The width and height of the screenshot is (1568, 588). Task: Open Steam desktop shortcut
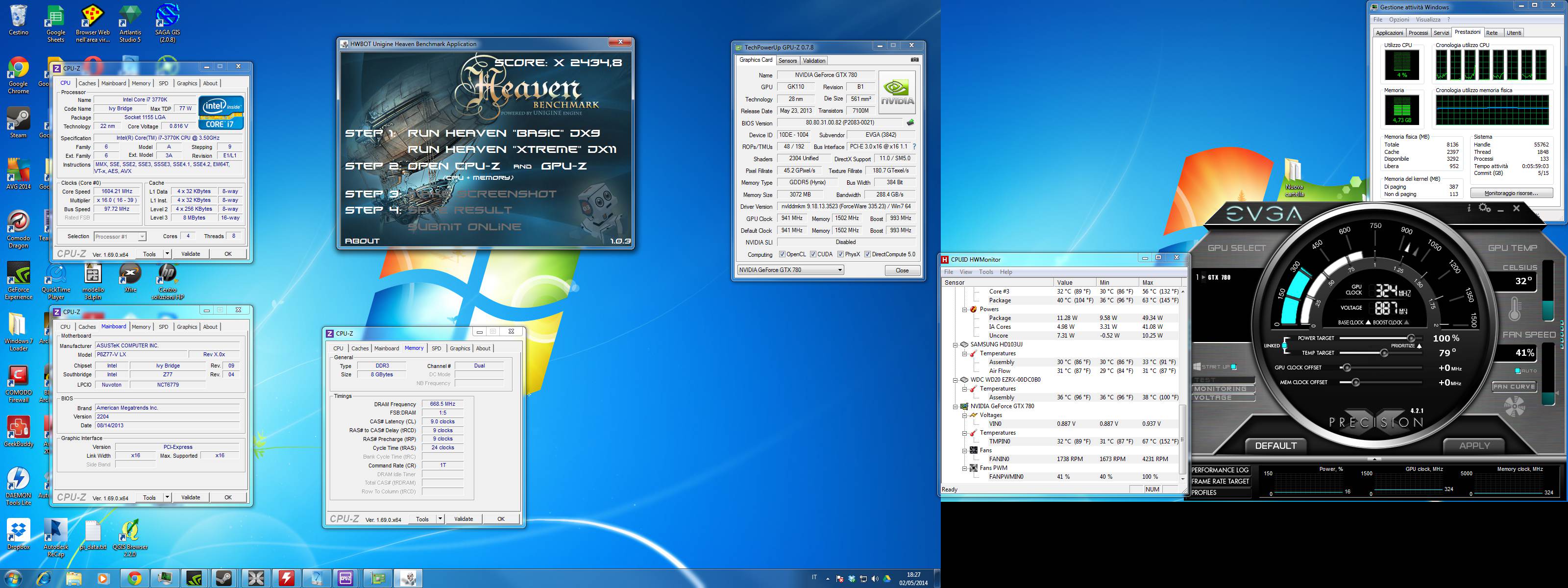(18, 123)
